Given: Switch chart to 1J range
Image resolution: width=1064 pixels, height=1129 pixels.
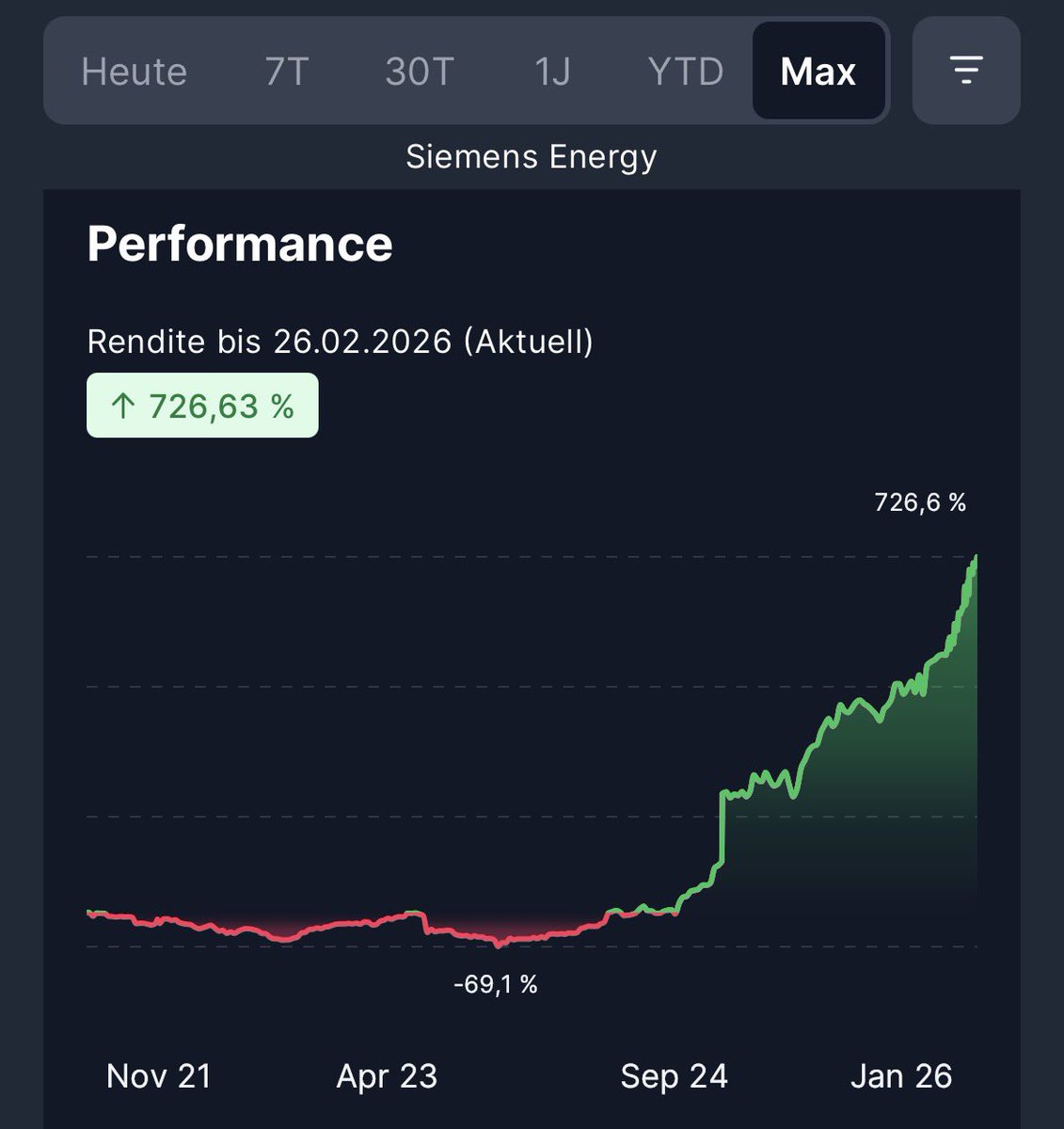Looking at the screenshot, I should click(x=552, y=72).
